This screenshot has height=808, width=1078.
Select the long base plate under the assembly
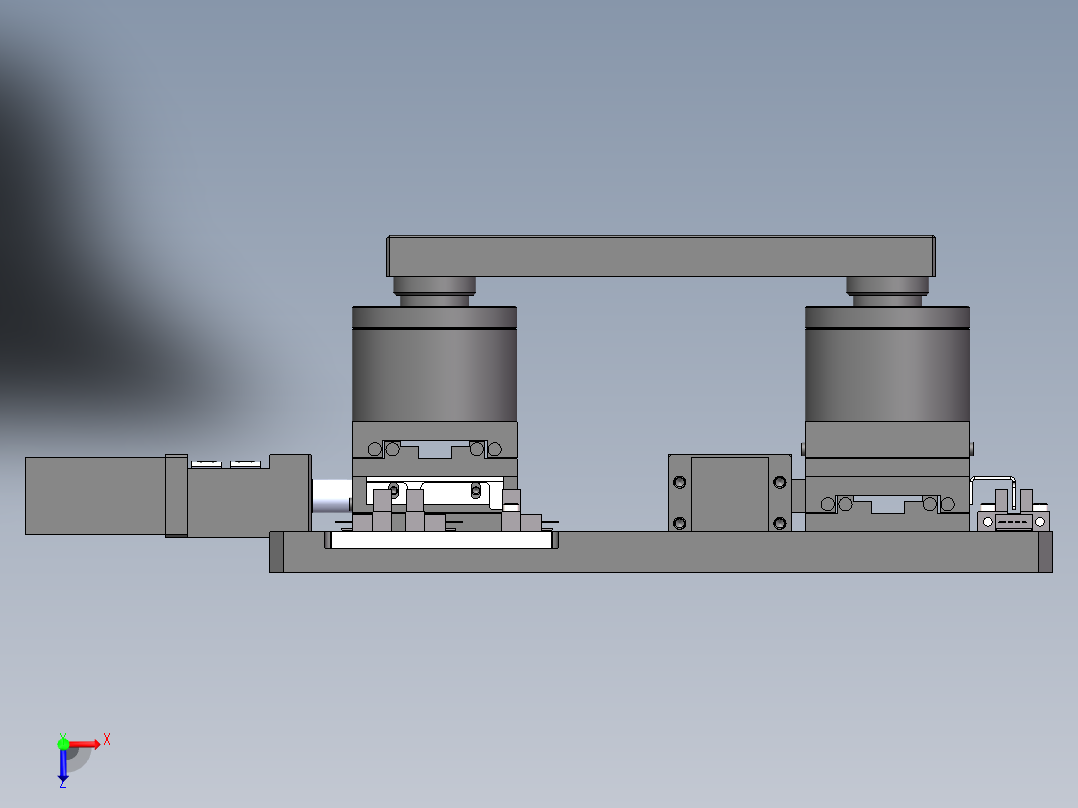(x=661, y=552)
